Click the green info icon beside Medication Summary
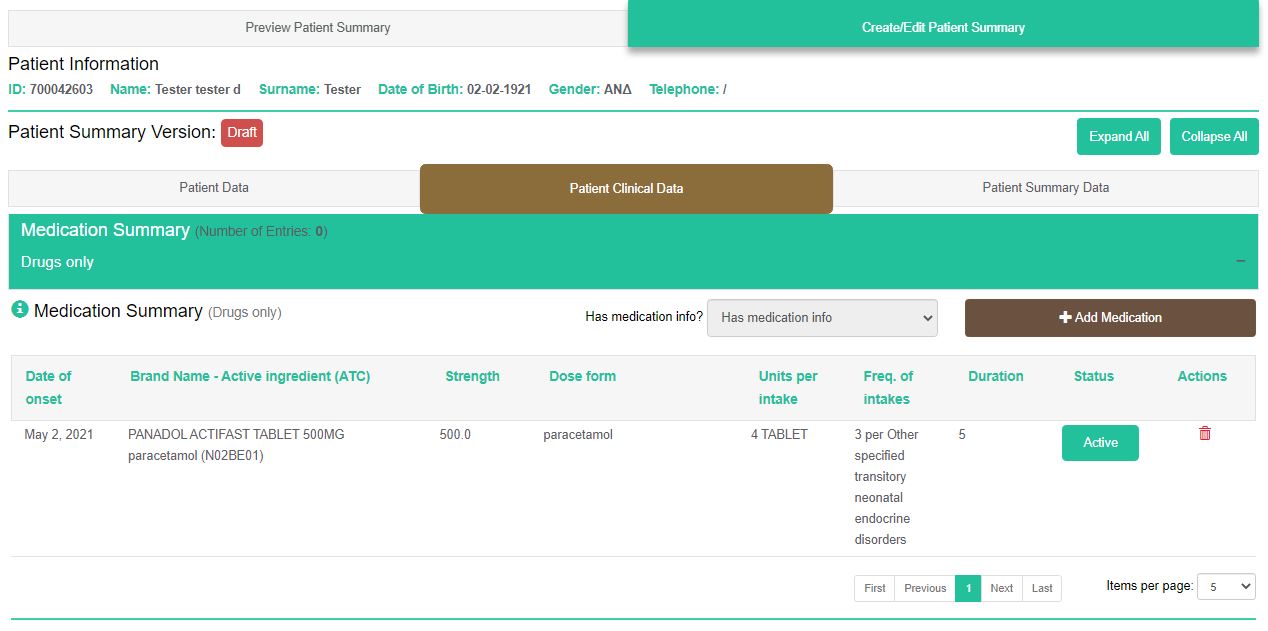 coord(19,310)
